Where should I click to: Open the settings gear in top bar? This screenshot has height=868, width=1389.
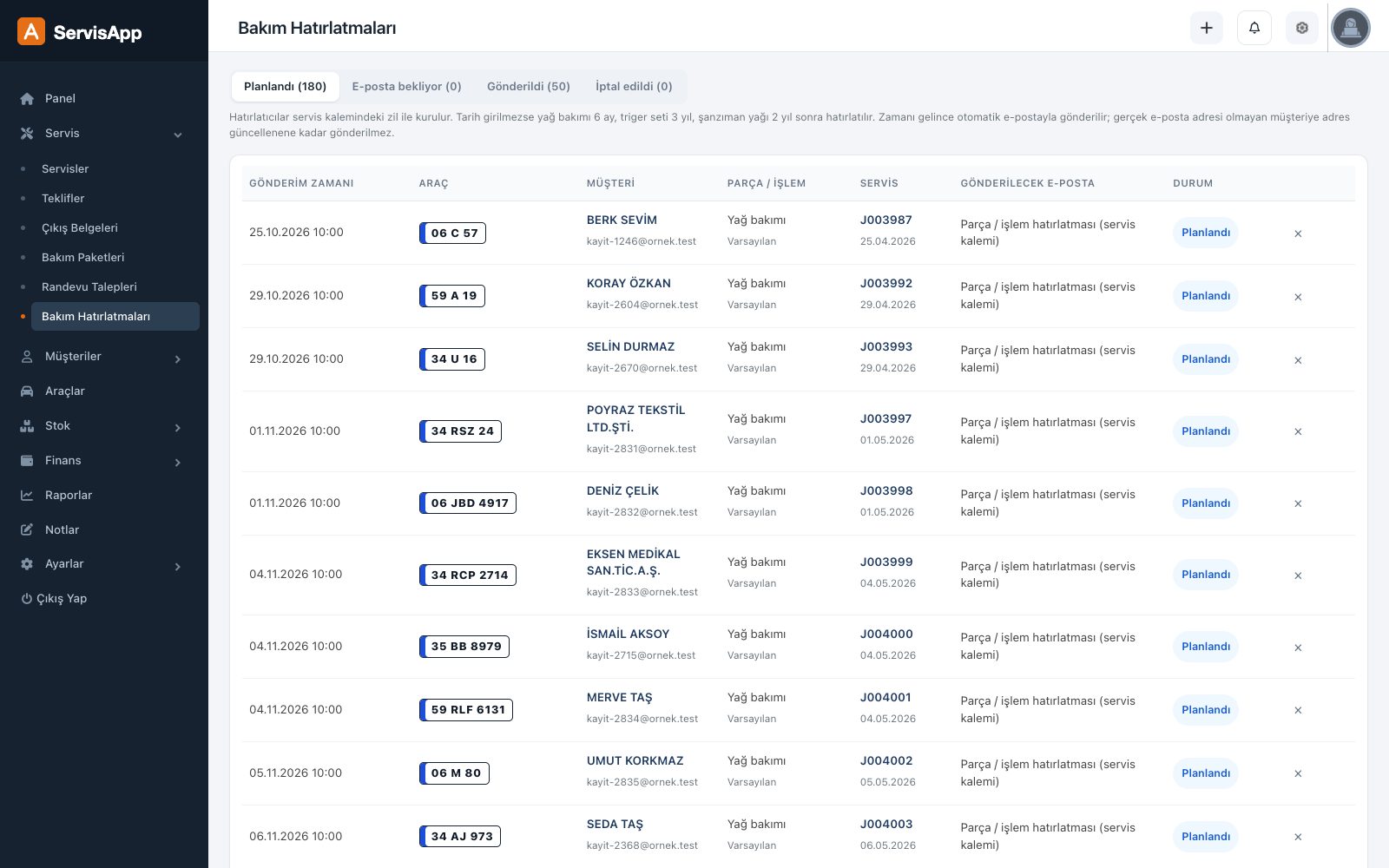click(x=1302, y=28)
